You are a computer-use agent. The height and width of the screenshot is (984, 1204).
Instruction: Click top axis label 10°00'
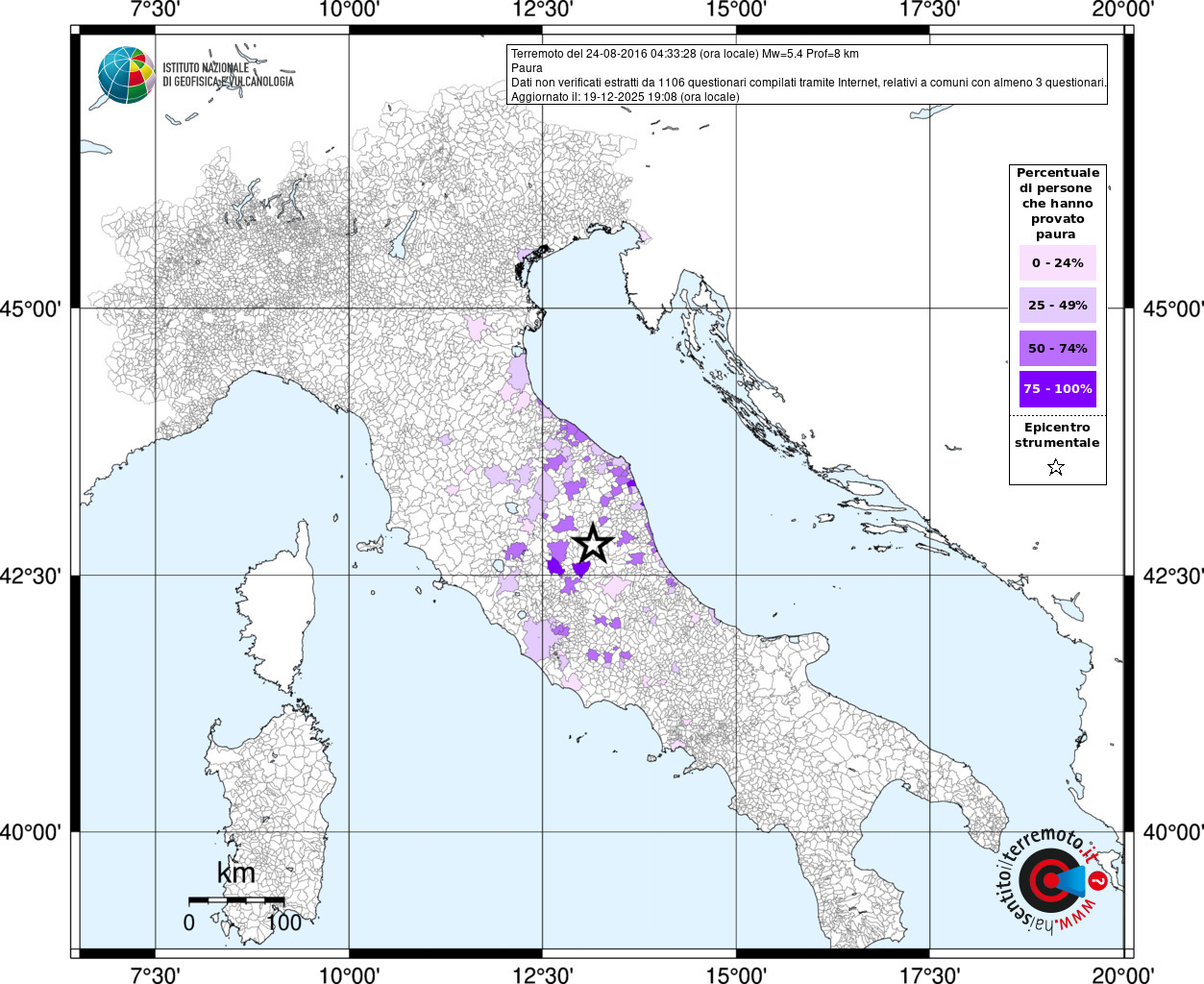pyautogui.click(x=349, y=10)
